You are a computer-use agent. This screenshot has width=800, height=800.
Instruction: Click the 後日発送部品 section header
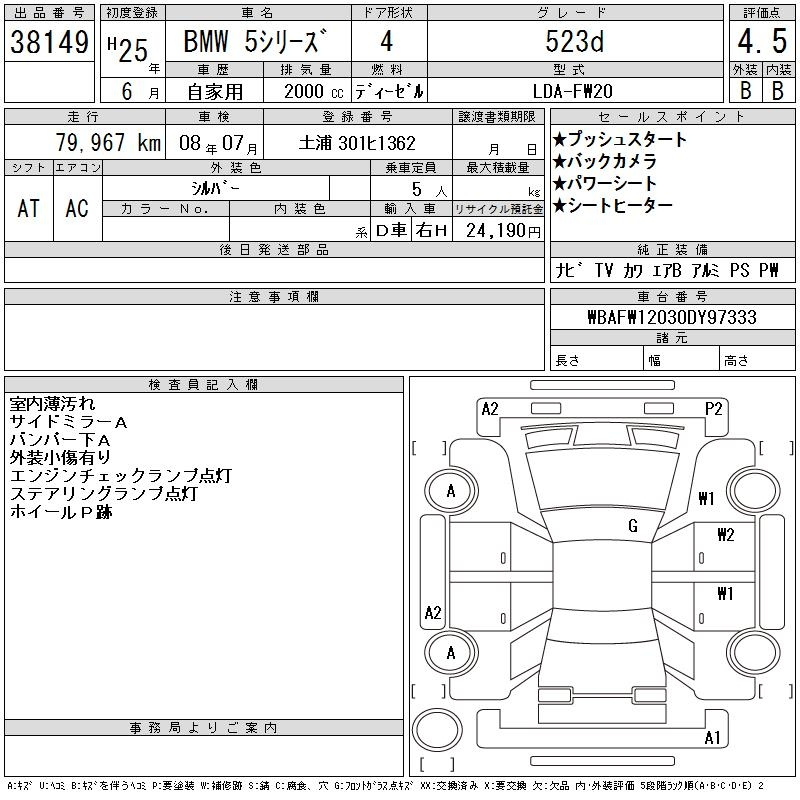click(x=274, y=249)
